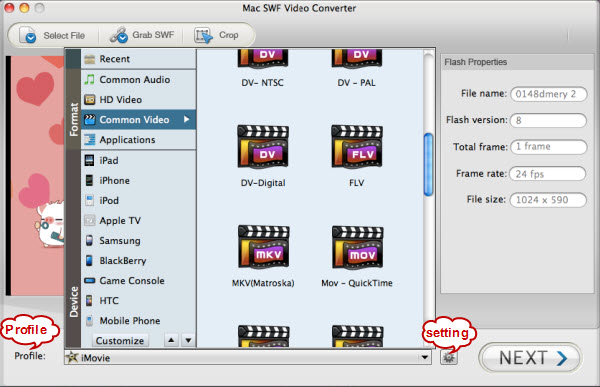Click the up arrow beside Customize

[x=171, y=340]
